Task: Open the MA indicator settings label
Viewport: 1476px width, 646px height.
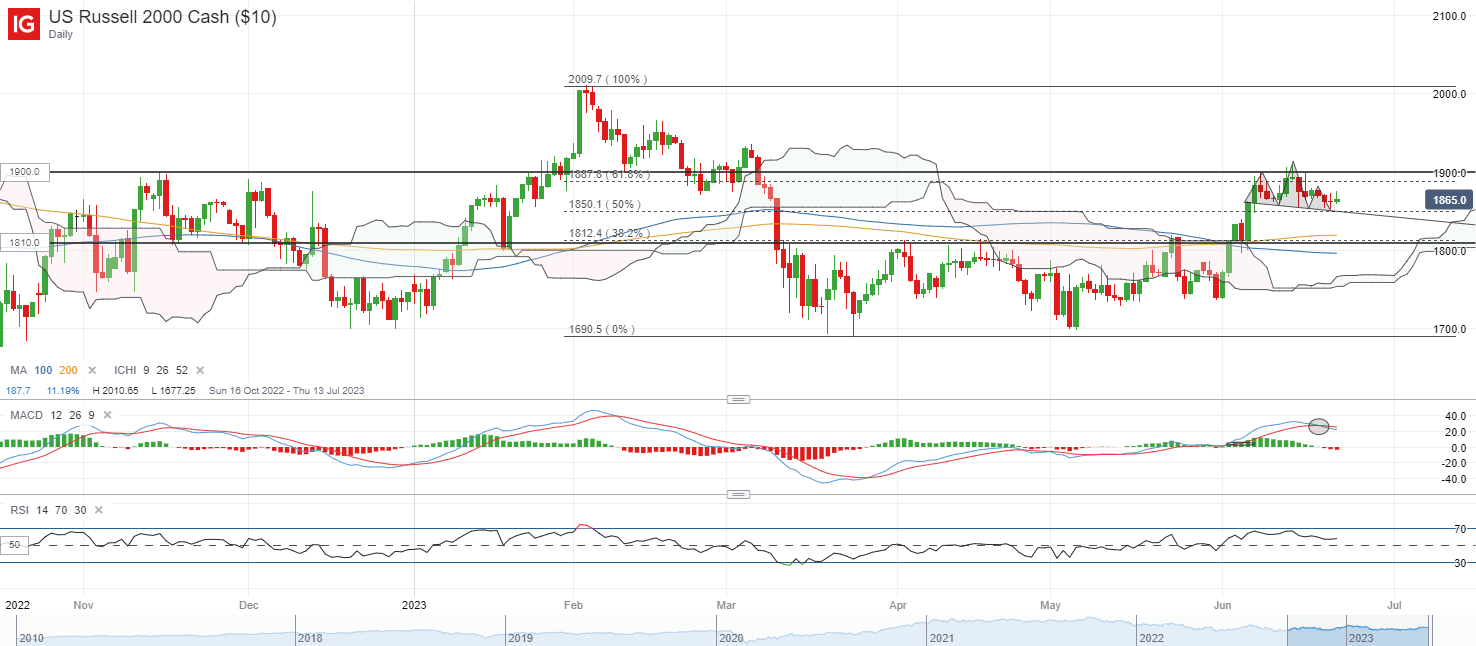Action: coord(19,370)
